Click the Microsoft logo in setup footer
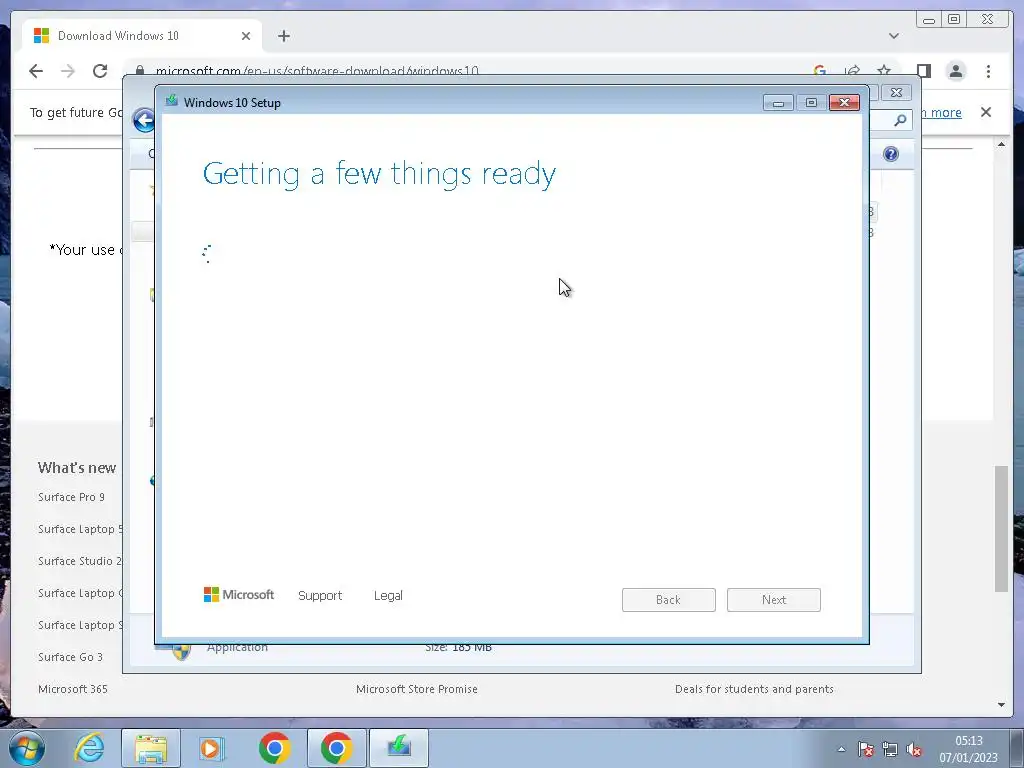Screen dimensions: 1024x768 239,594
